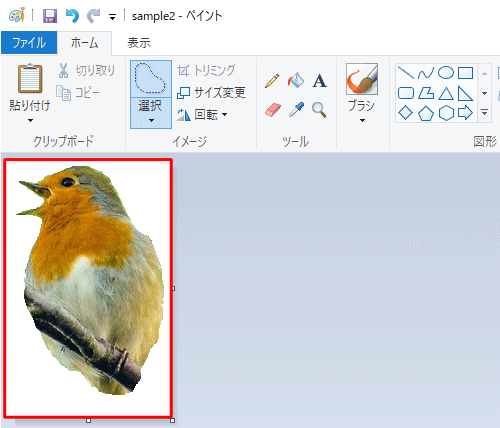The height and width of the screenshot is (428, 500).
Task: Switch to the 表示 tab
Action: 139,43
